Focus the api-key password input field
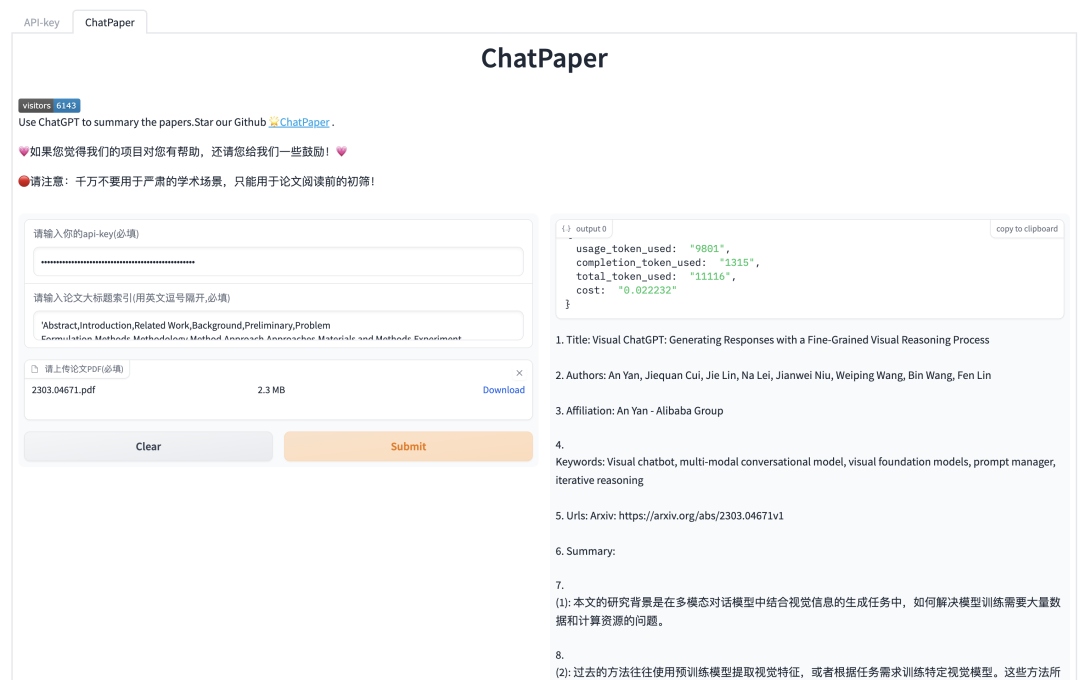Screen dimensions: 1080x680 278,262
